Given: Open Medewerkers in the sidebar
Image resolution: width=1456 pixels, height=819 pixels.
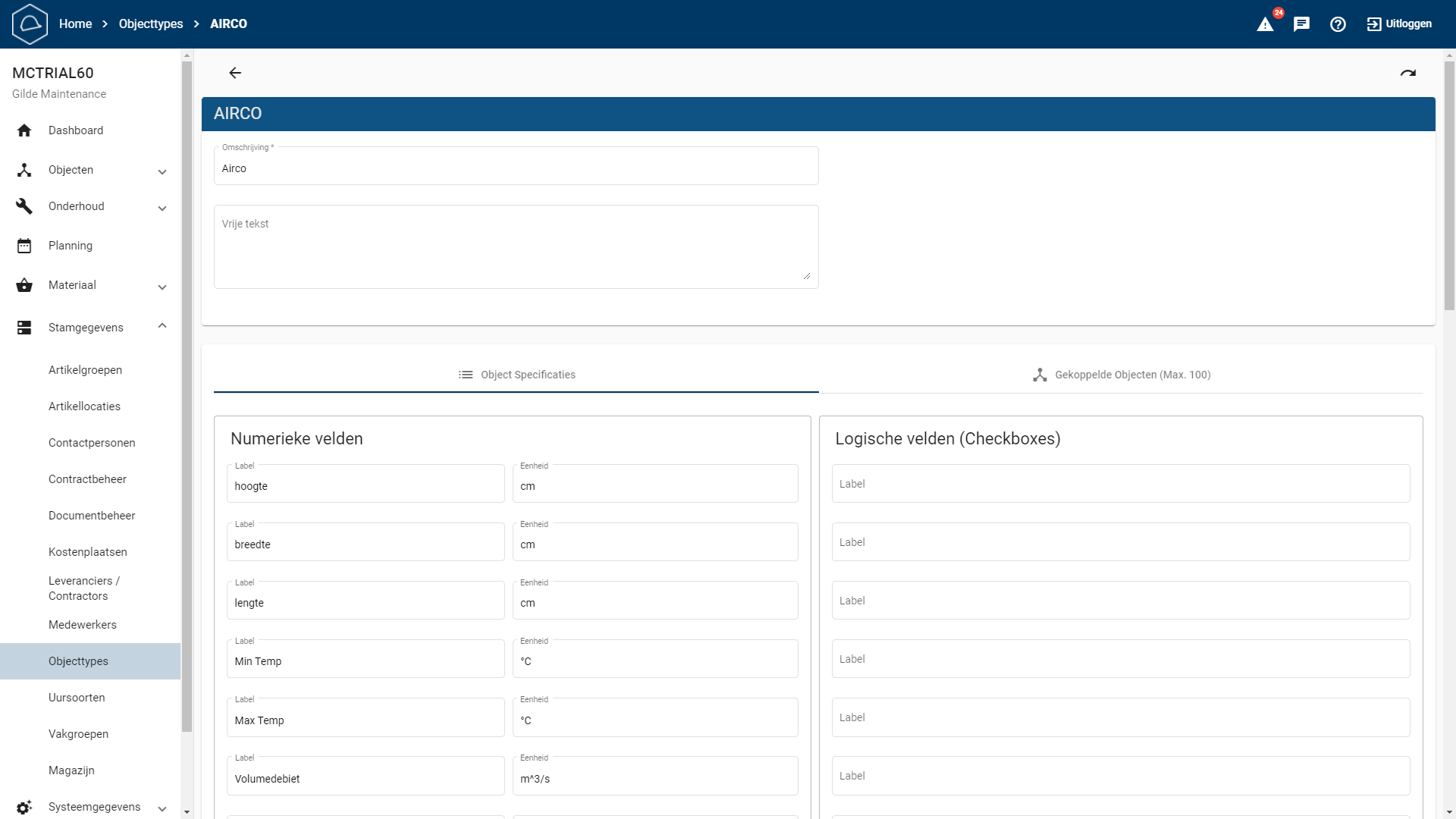Looking at the screenshot, I should 83,625.
